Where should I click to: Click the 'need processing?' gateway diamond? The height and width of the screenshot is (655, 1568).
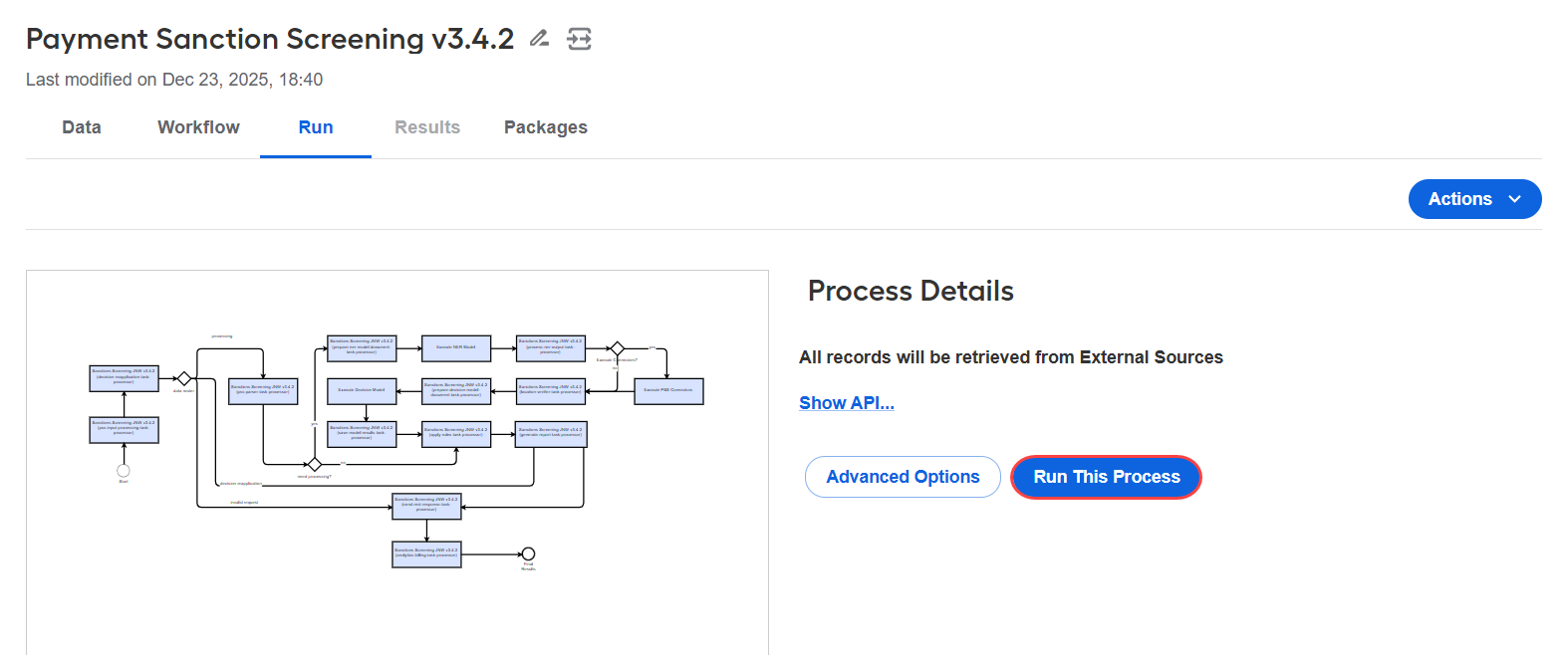(315, 465)
